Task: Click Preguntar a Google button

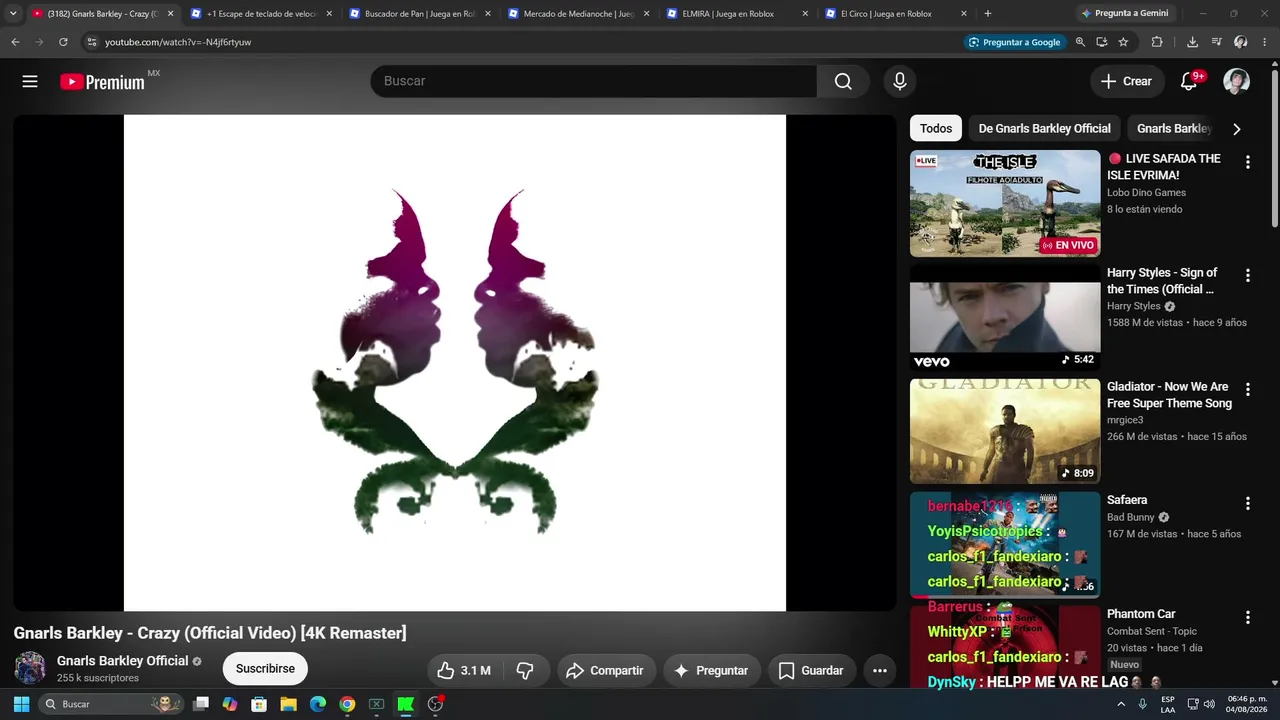Action: pyautogui.click(x=1014, y=42)
